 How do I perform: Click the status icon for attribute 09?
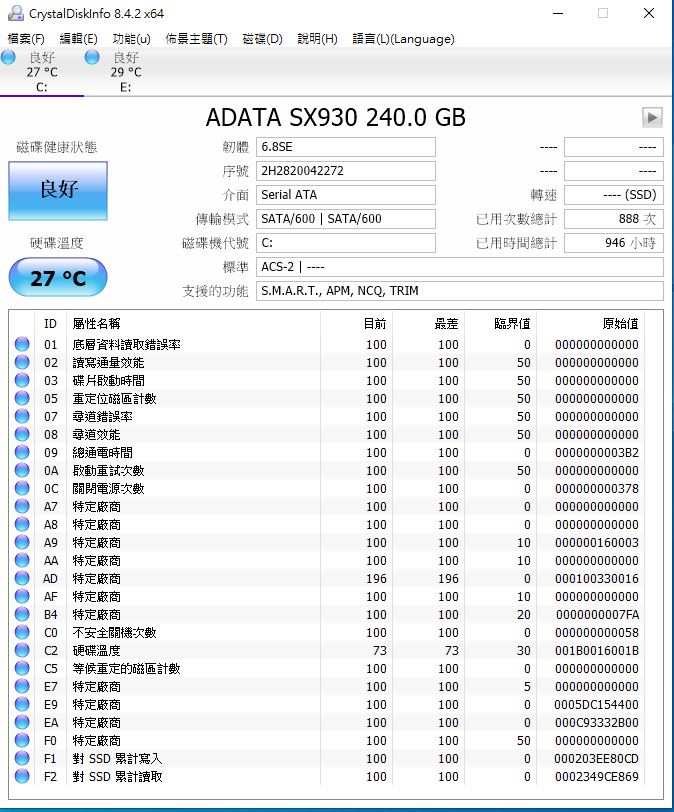coord(22,453)
